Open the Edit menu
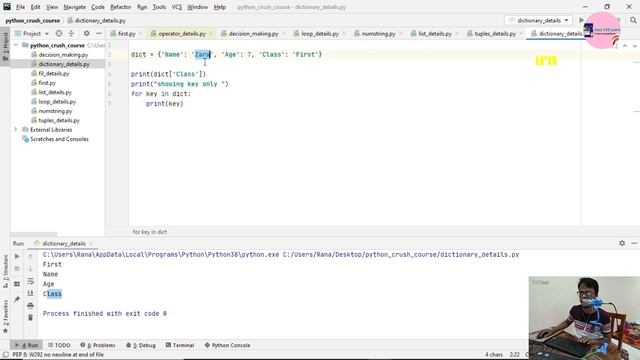 click(36, 7)
